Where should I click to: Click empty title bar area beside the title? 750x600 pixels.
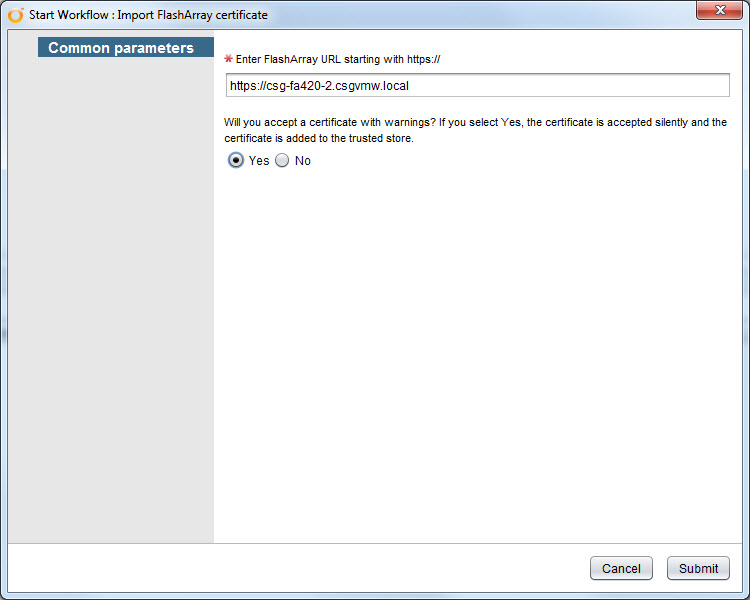tap(478, 15)
